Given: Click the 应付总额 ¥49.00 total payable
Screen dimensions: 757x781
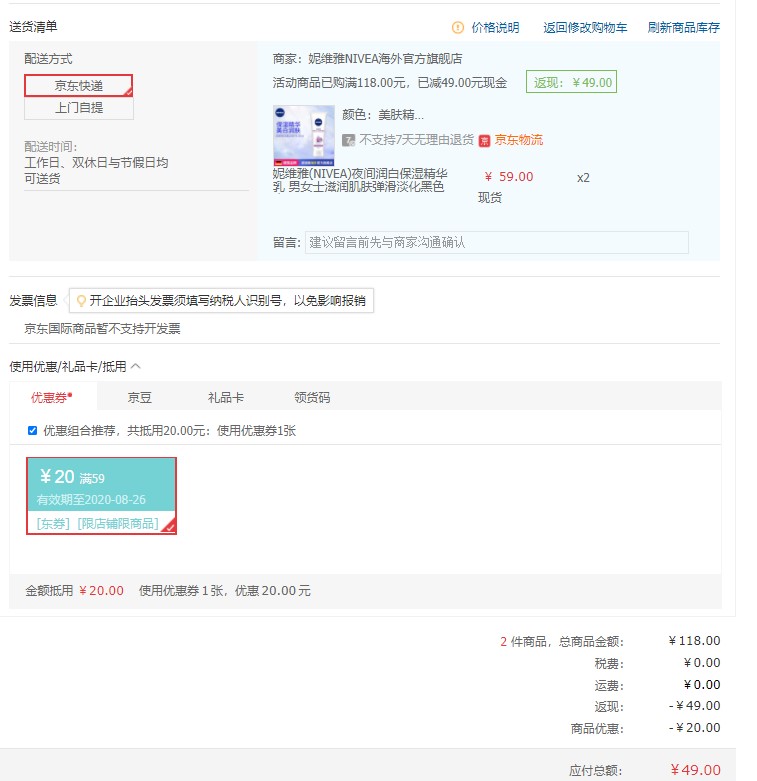Looking at the screenshot, I should [x=695, y=770].
